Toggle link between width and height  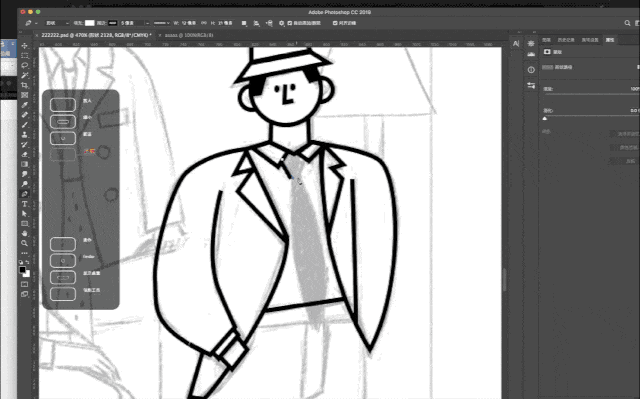tap(204, 23)
